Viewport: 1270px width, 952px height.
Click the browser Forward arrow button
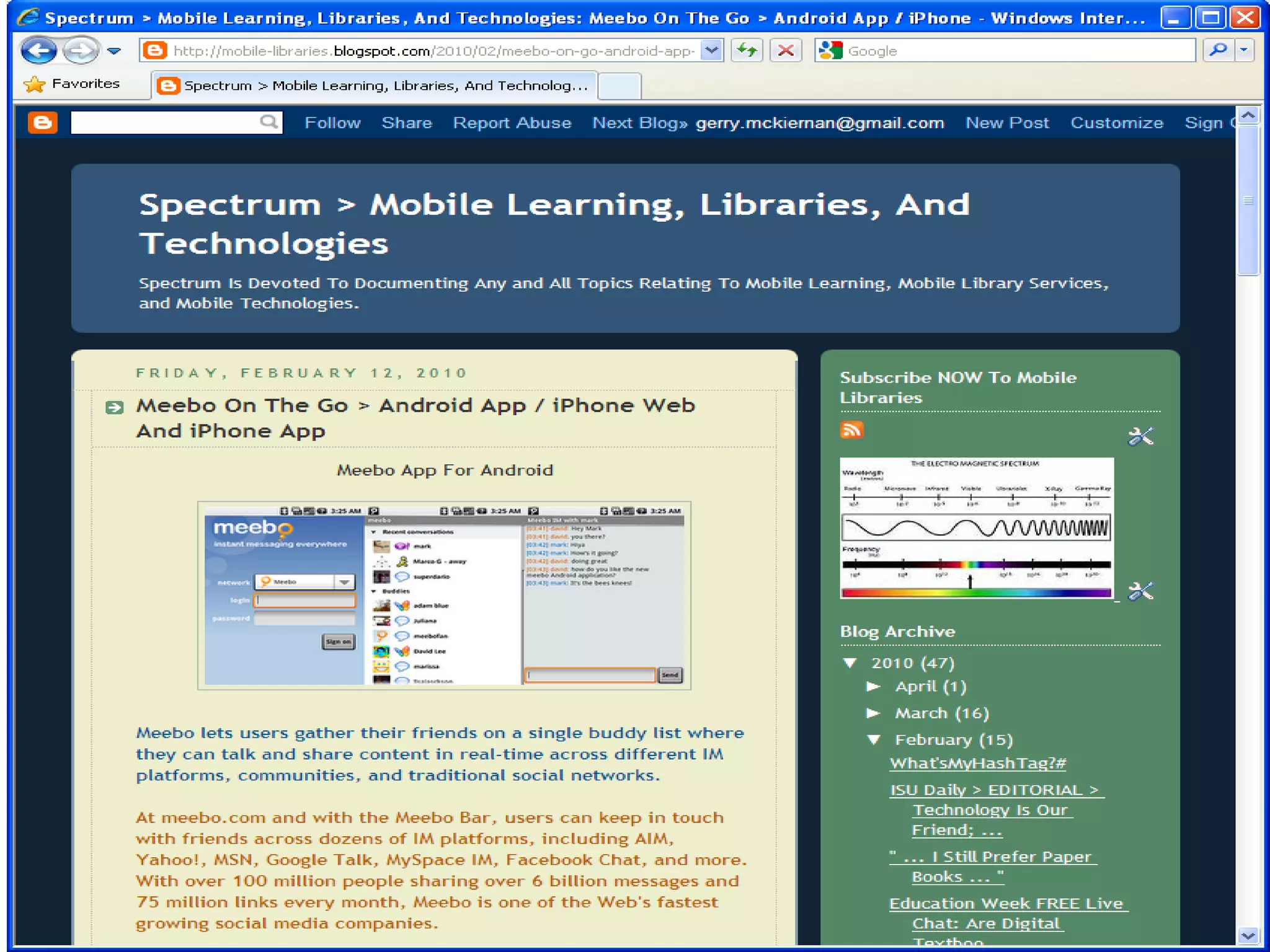pos(81,51)
